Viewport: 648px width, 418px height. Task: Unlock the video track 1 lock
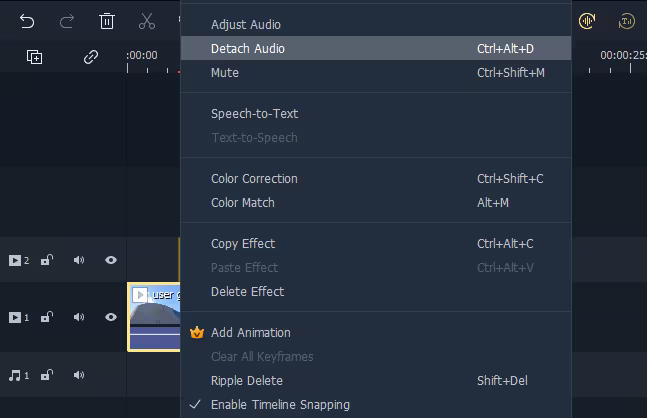47,317
